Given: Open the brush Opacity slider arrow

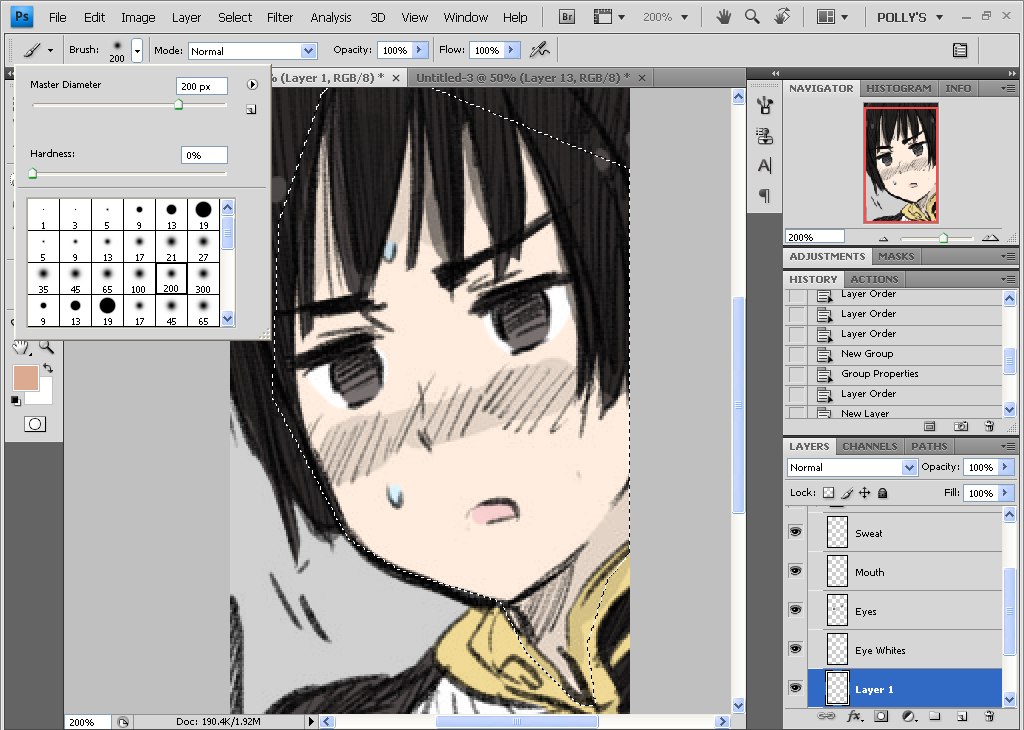Looking at the screenshot, I should coord(420,50).
